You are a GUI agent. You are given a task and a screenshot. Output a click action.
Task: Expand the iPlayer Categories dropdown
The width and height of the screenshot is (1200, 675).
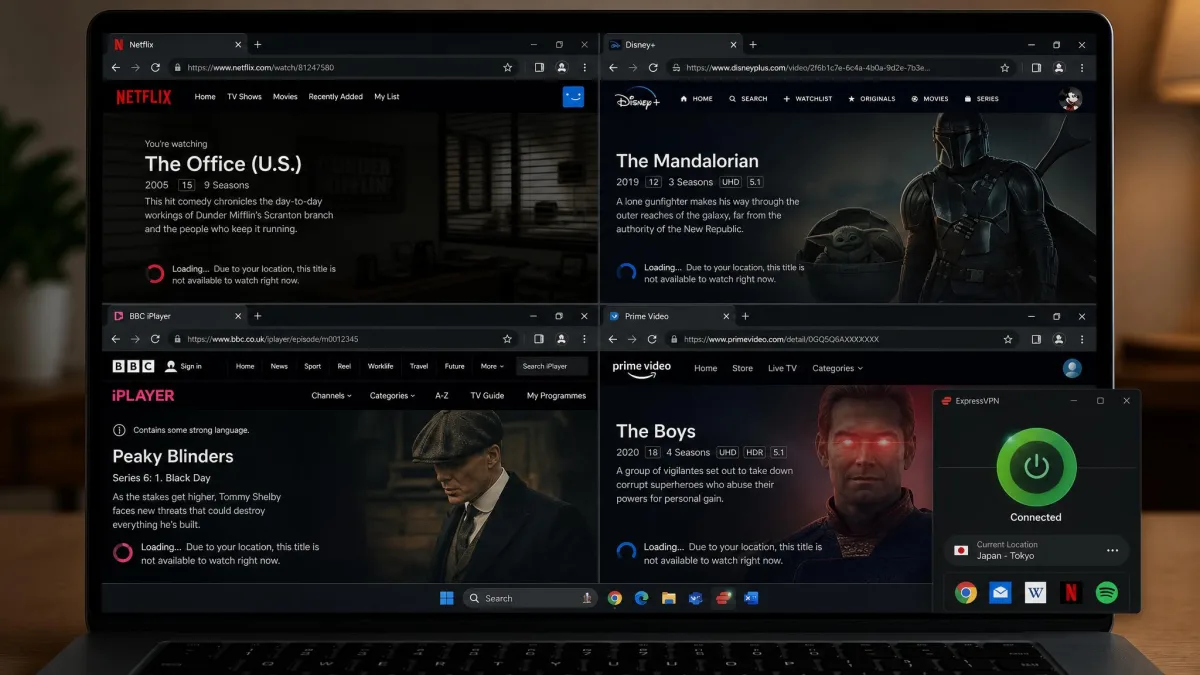[x=392, y=395]
